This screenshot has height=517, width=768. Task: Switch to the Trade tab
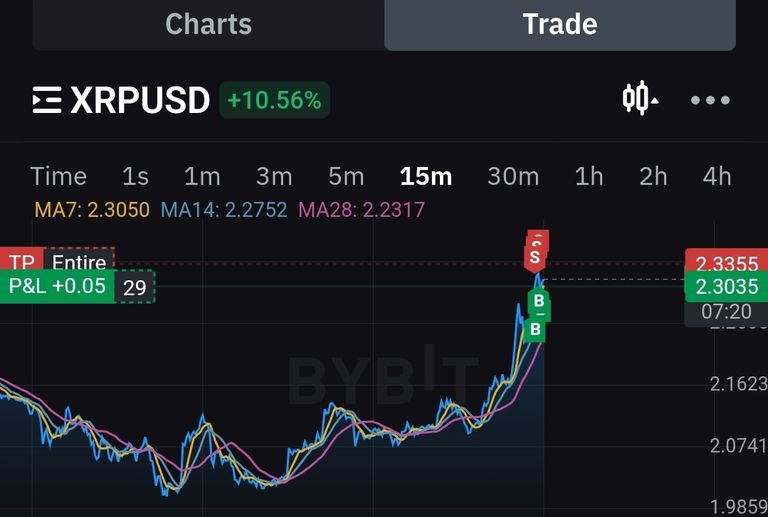[560, 24]
